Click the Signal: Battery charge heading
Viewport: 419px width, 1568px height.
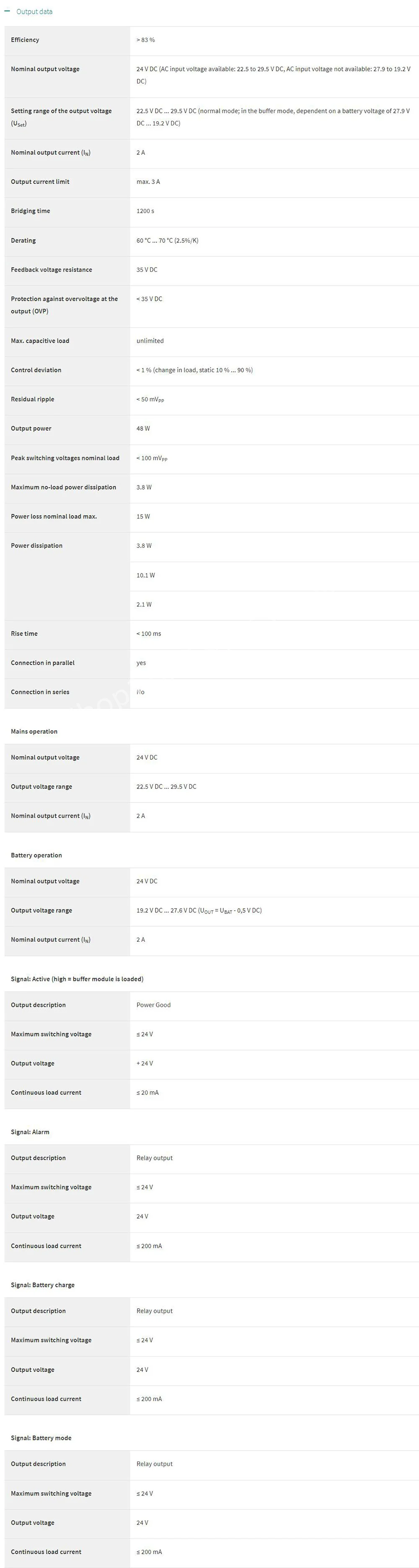[43, 1285]
